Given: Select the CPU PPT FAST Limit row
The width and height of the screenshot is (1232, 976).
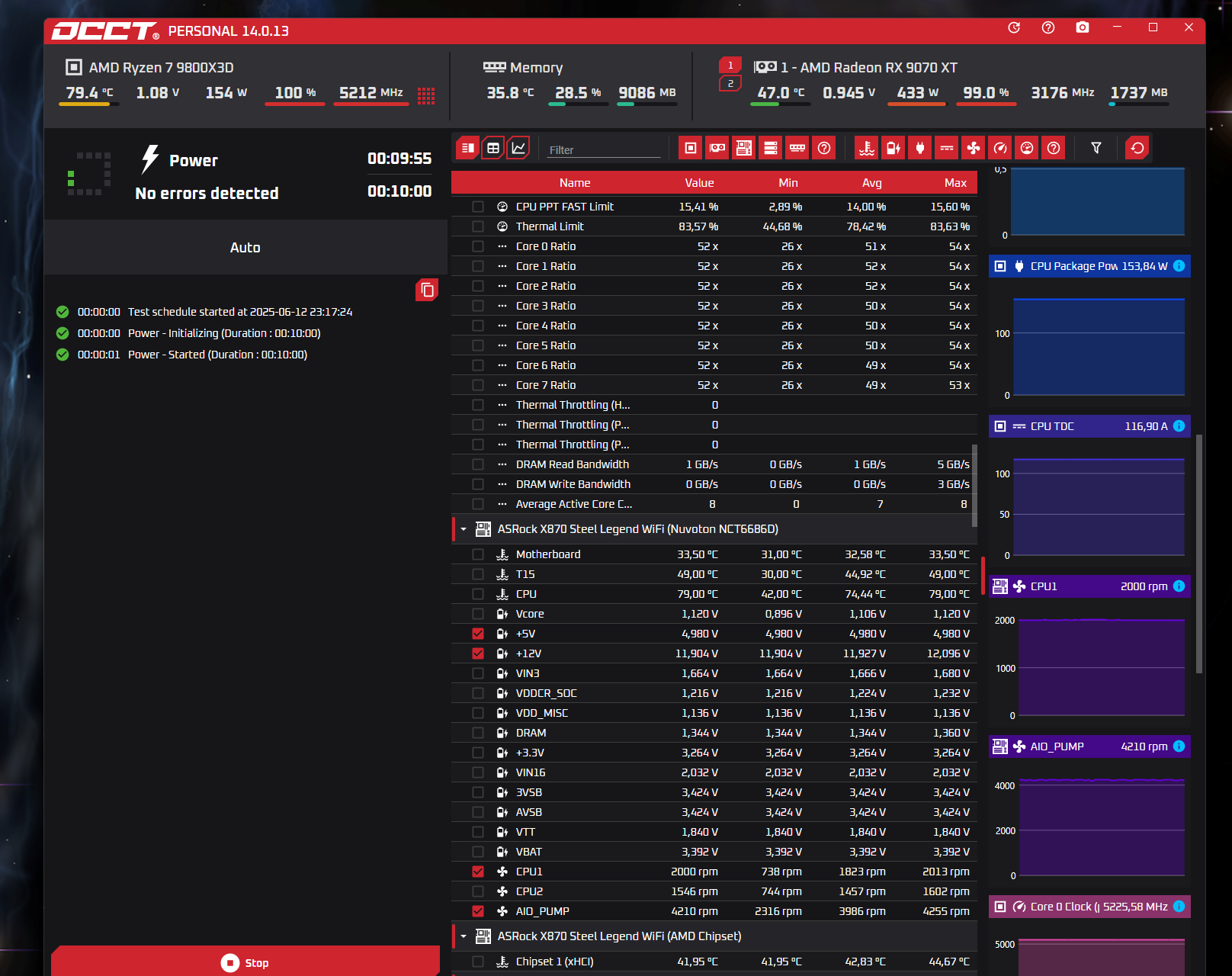Looking at the screenshot, I should coord(714,207).
